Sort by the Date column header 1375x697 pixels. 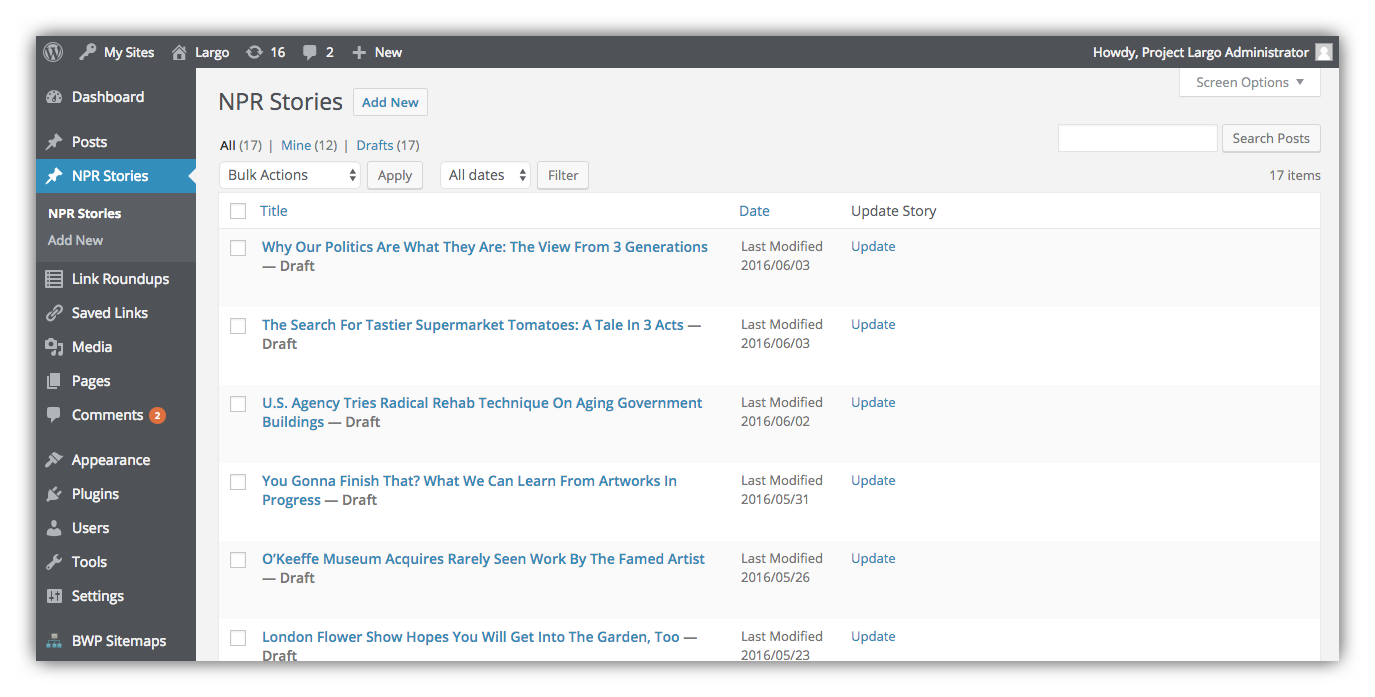pos(755,211)
